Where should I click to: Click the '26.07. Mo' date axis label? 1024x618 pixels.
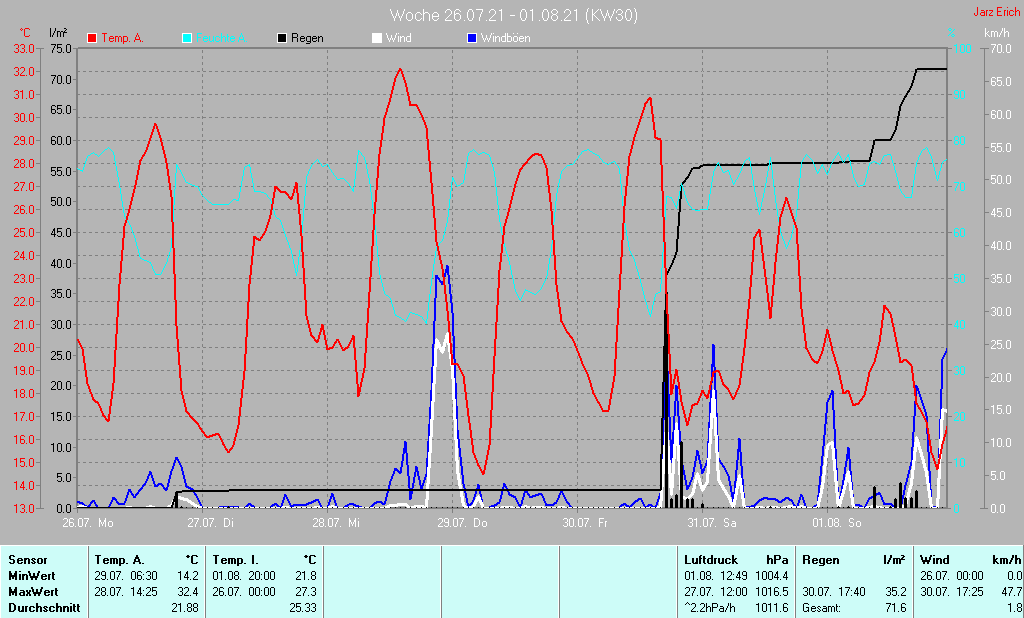[x=88, y=523]
